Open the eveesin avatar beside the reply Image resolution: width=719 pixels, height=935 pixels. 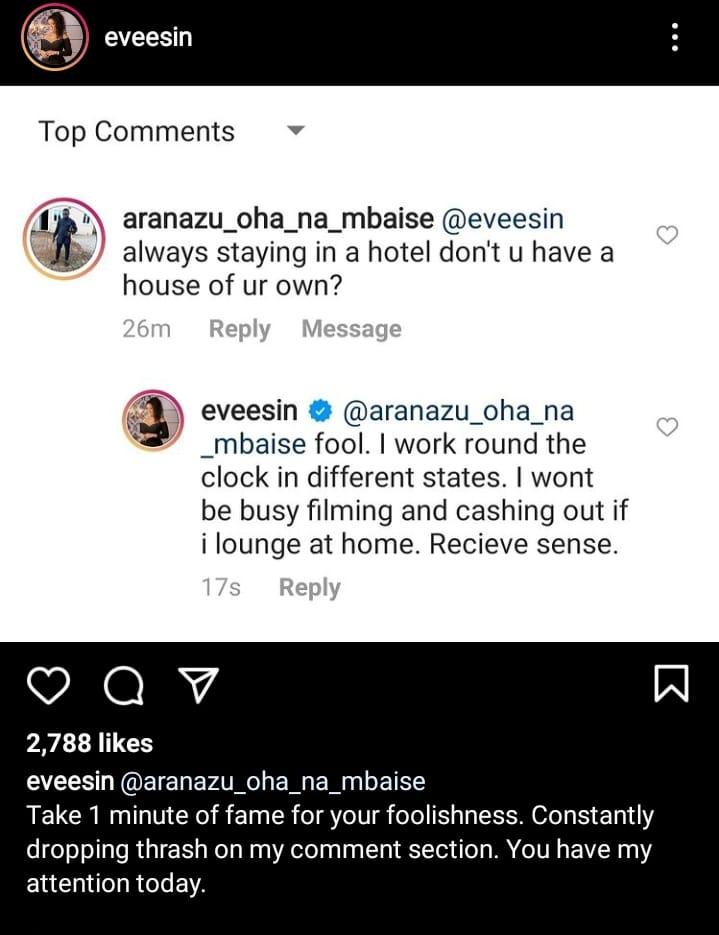pos(153,420)
